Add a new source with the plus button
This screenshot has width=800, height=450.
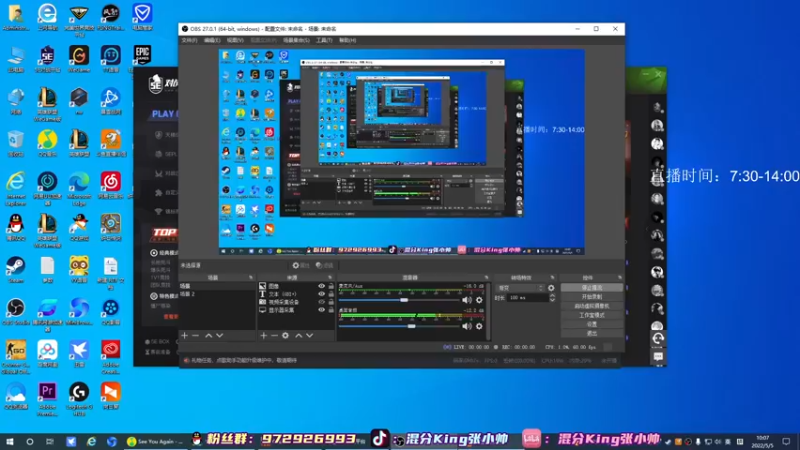(x=264, y=336)
